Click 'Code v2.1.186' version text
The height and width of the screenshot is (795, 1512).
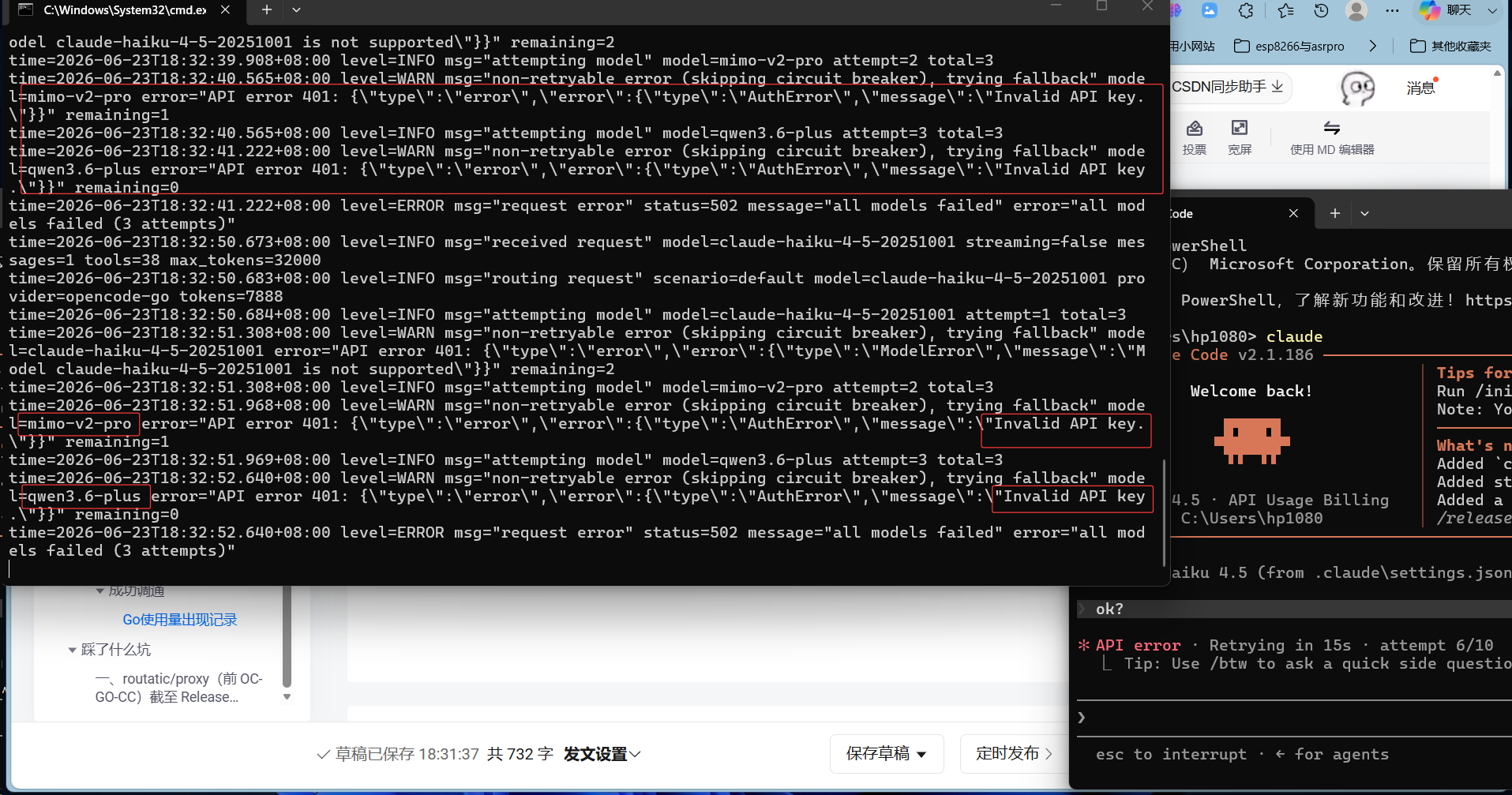tap(1251, 354)
